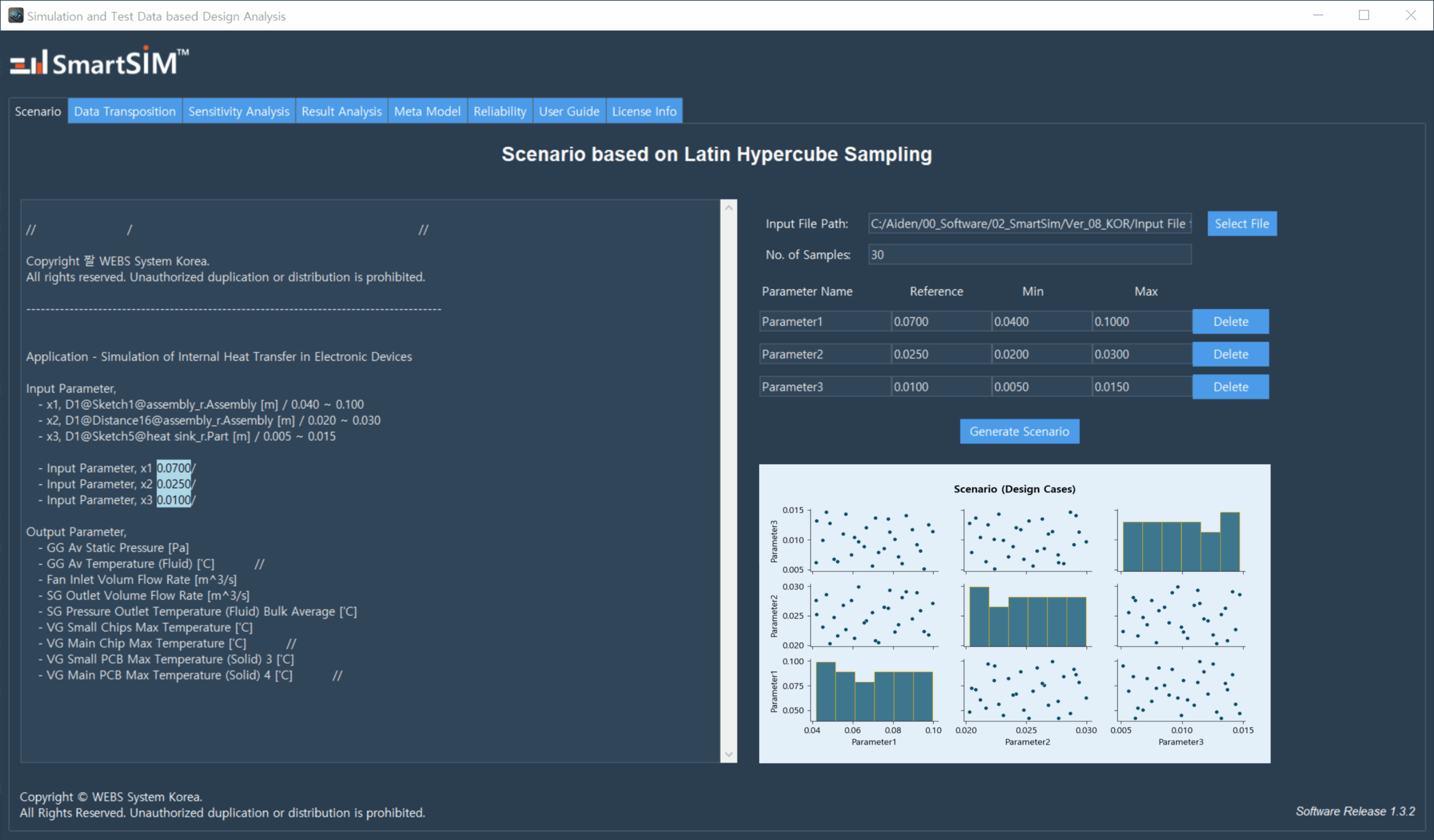
Task: Click the SmartSIM logo
Action: point(100,61)
